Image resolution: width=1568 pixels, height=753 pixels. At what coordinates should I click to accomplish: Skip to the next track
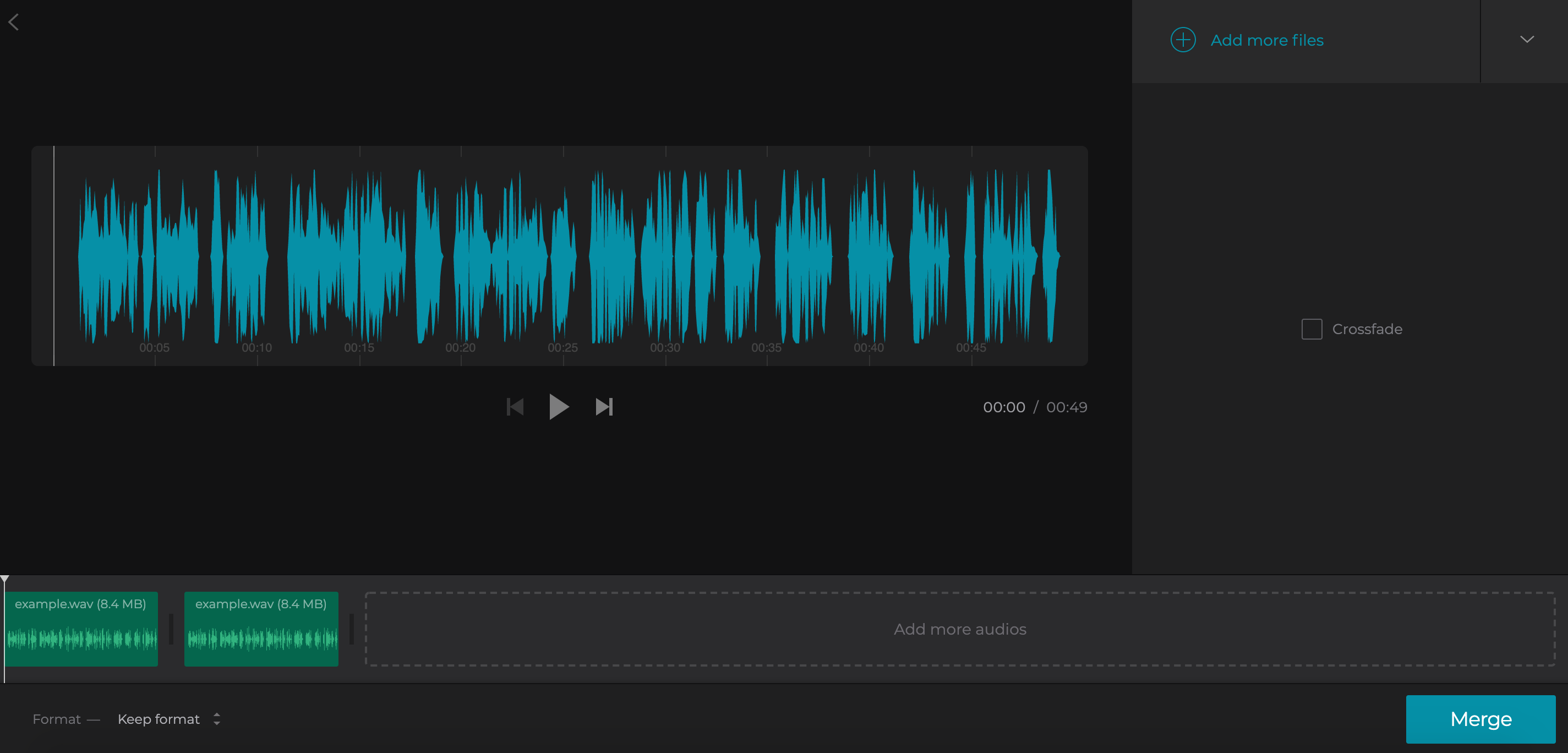(x=604, y=407)
